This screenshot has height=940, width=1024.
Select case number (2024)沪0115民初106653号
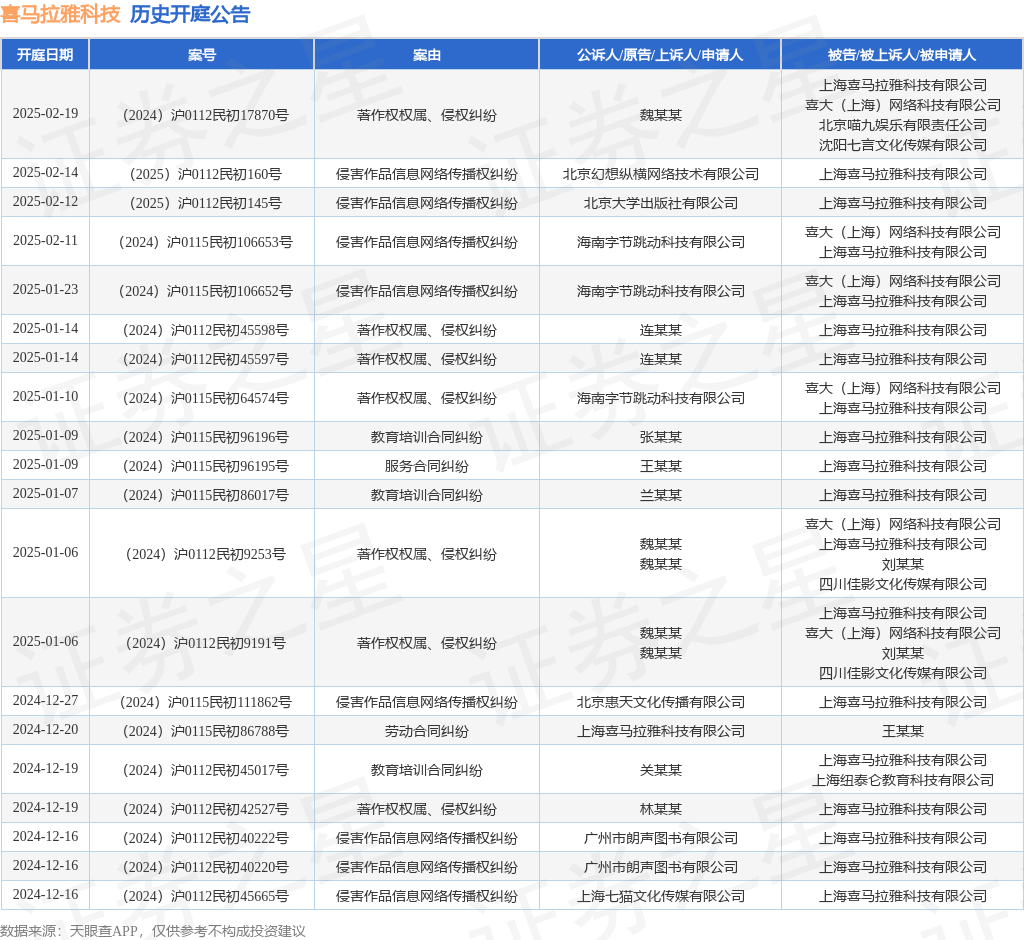click(x=205, y=242)
